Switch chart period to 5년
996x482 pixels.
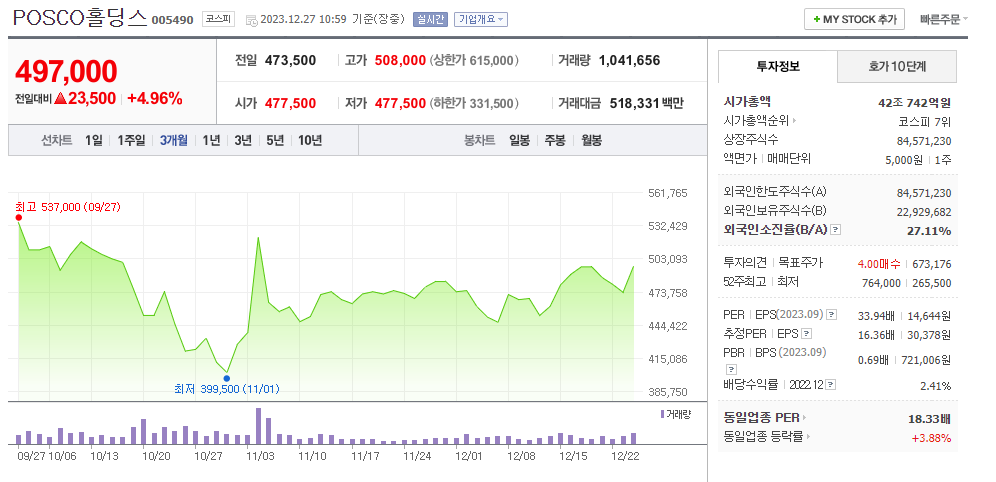click(x=275, y=140)
